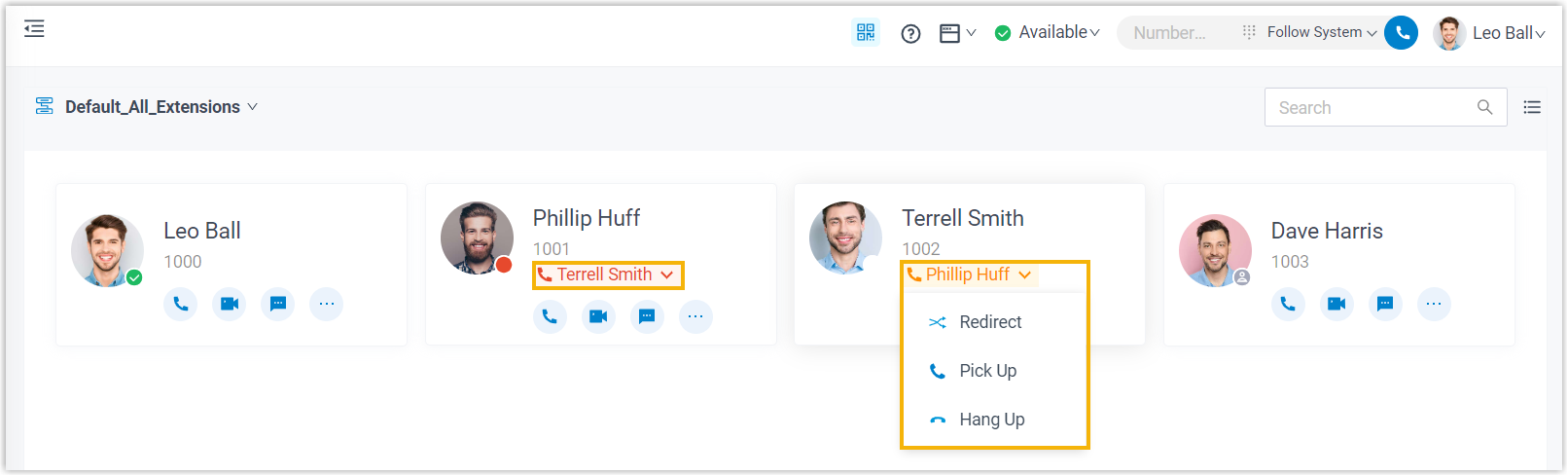Choose Pick Up in call menu
This screenshot has height=476, width=1568.
point(987,371)
